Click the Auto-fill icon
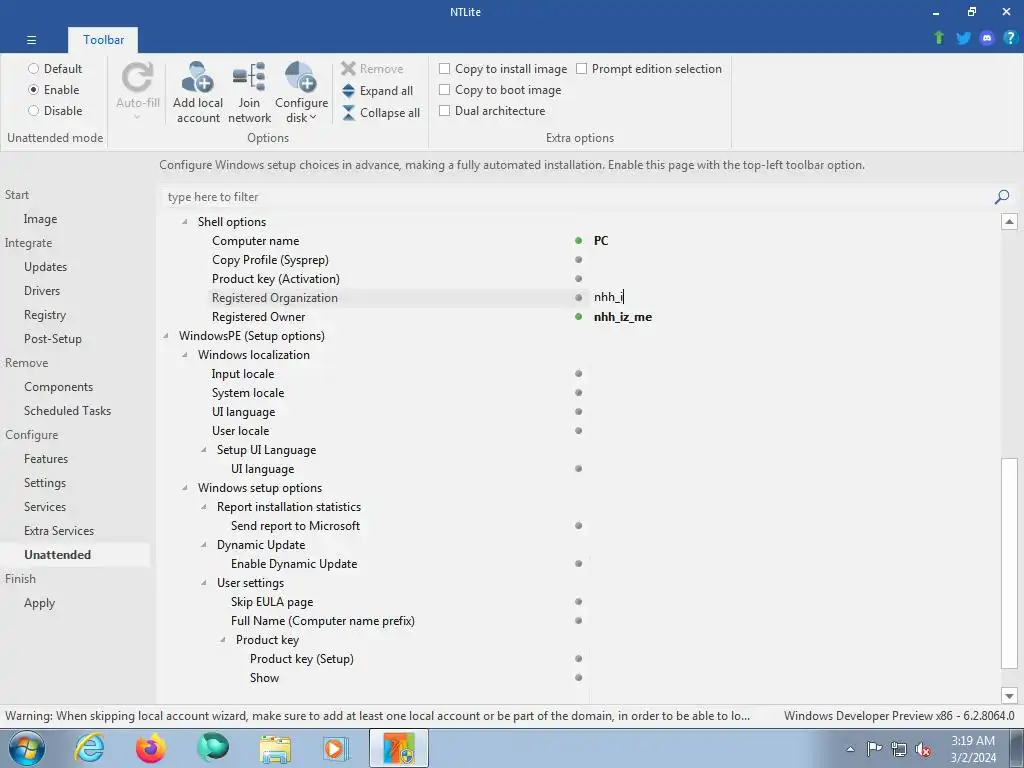1024x768 pixels. [138, 78]
